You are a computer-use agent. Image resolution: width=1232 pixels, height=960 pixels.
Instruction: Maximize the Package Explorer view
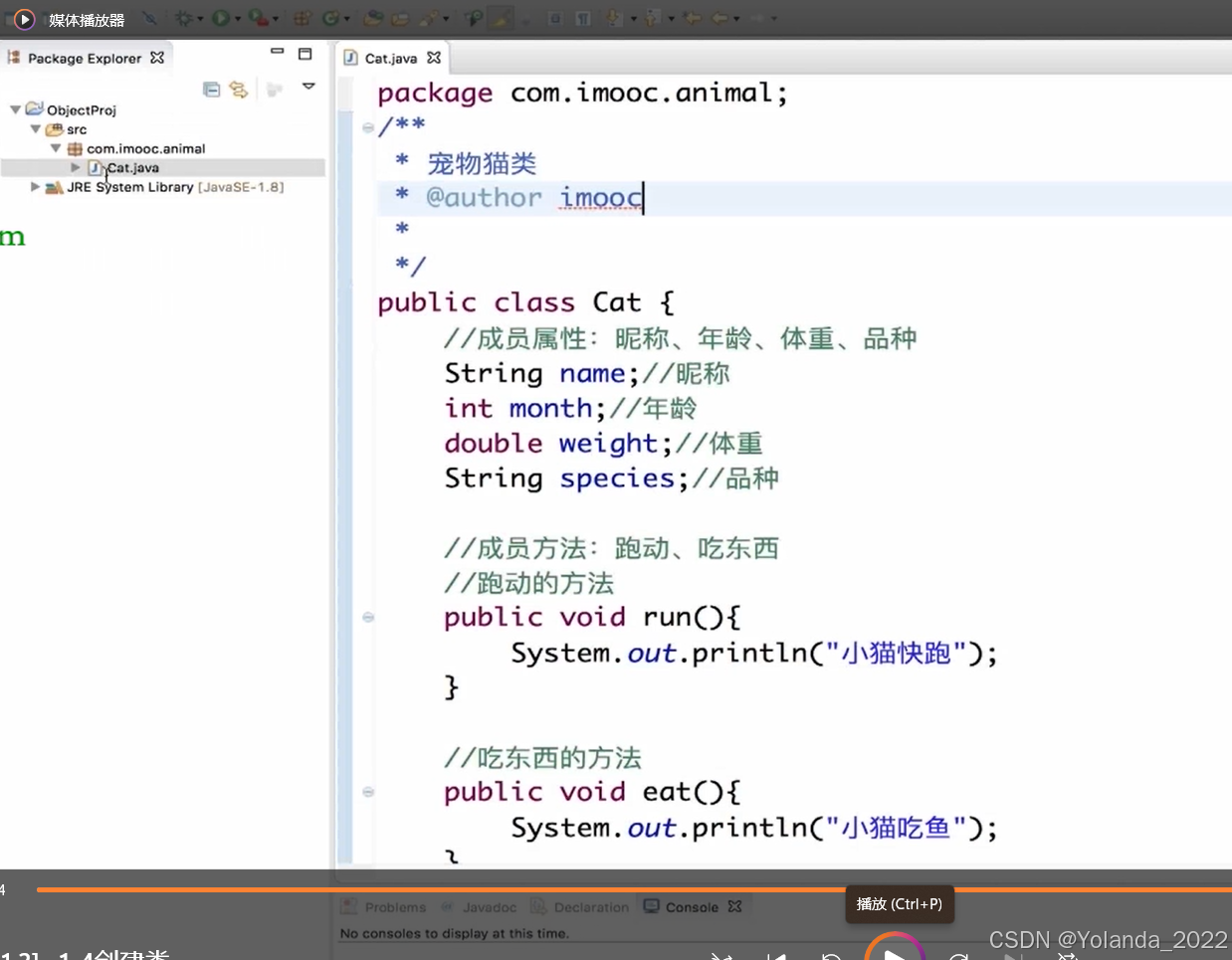[x=306, y=54]
